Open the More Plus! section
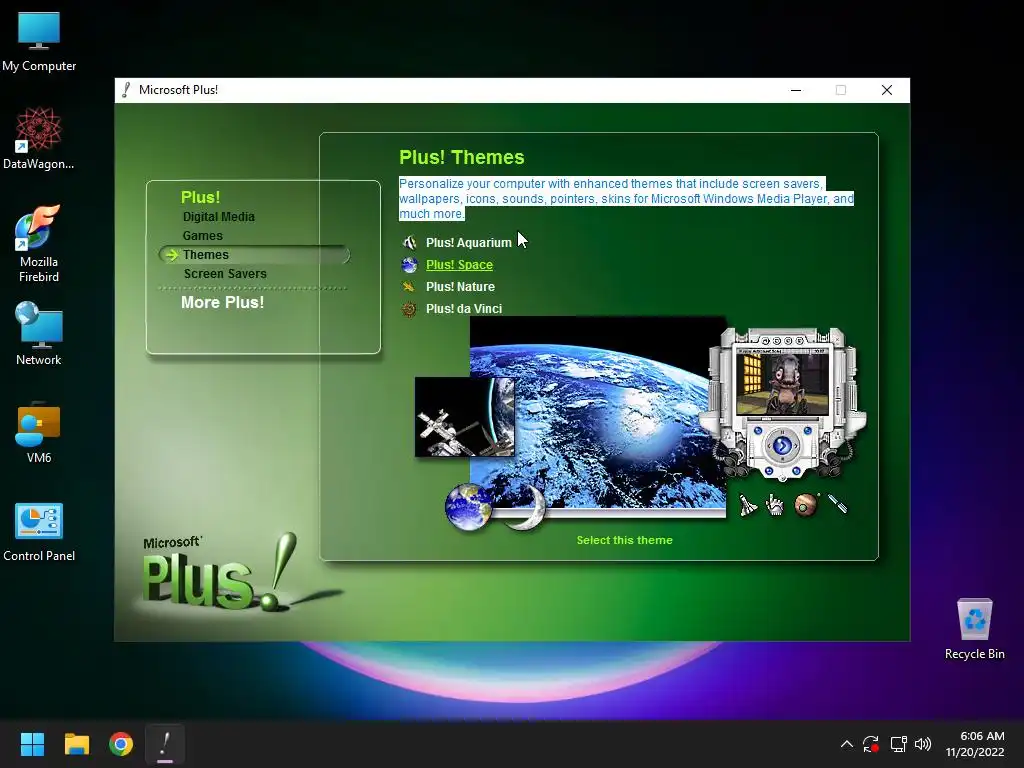1024x768 pixels. [223, 302]
